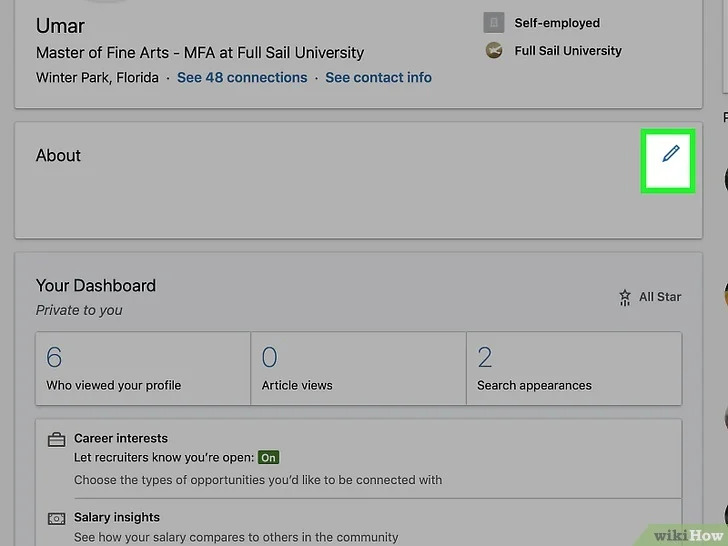Click the Master of Fine Arts headline
The width and height of the screenshot is (728, 546).
coord(200,53)
